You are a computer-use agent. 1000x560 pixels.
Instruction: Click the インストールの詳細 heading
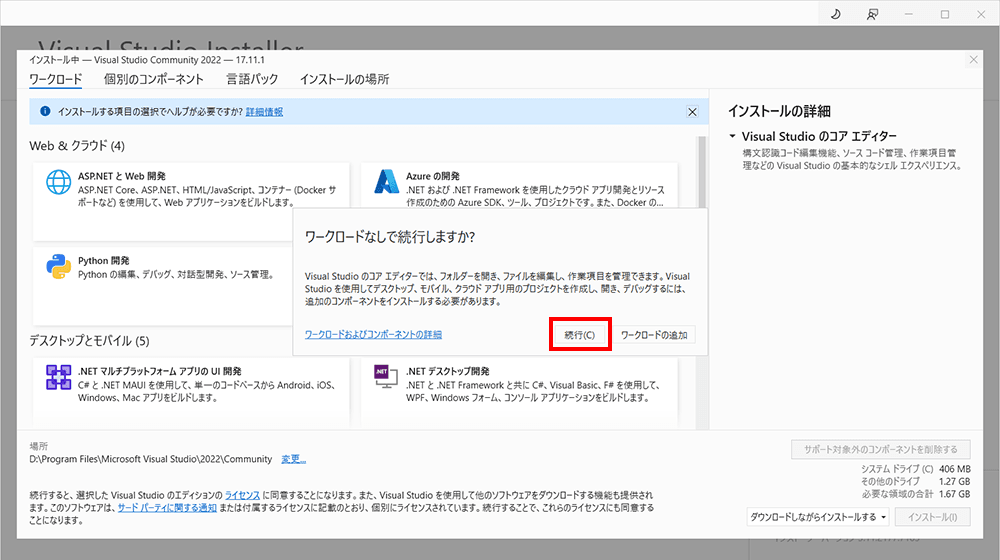(x=779, y=111)
